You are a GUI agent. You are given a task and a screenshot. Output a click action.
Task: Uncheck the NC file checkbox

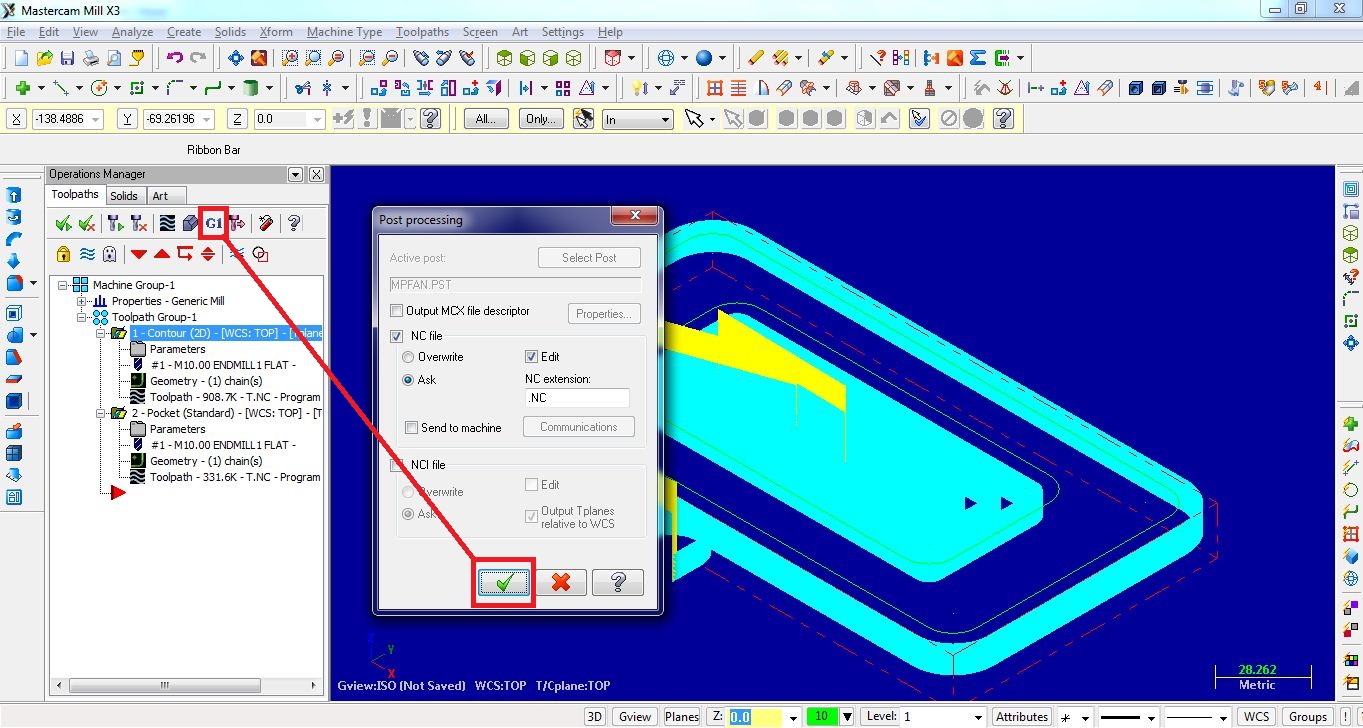397,336
